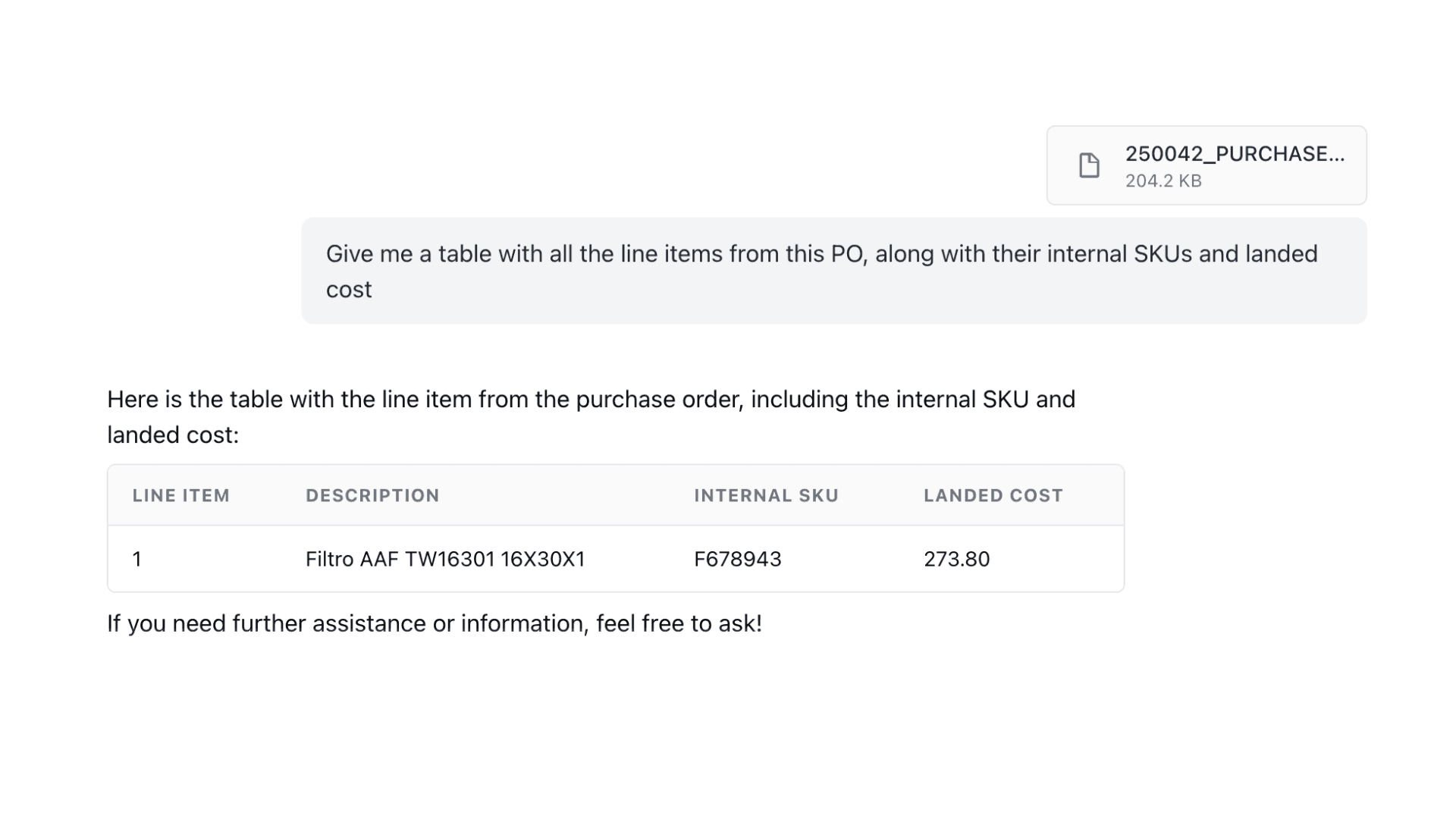Click 'further assistance' in the closing line
This screenshot has height=819, width=1456.
click(328, 624)
